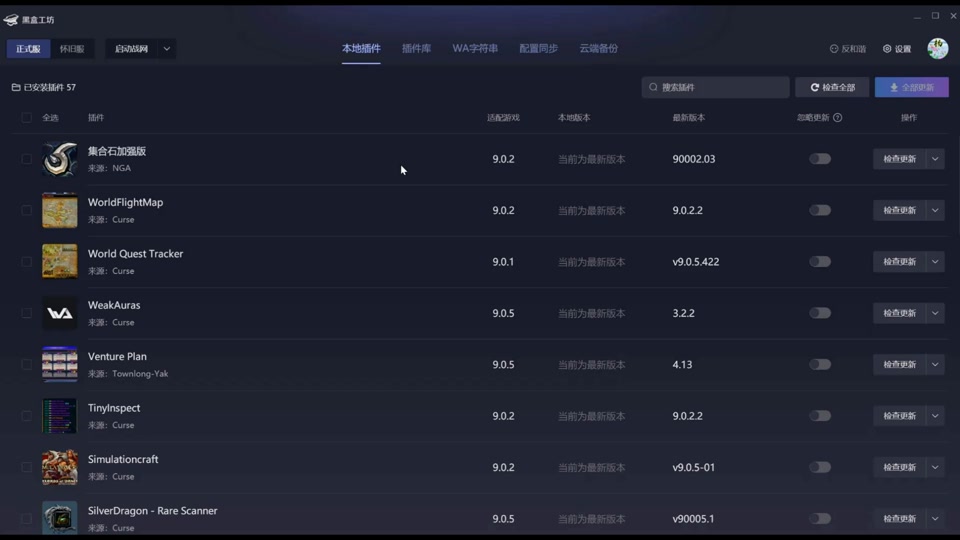
Task: Click the version value 90002.03
Action: (x=694, y=159)
